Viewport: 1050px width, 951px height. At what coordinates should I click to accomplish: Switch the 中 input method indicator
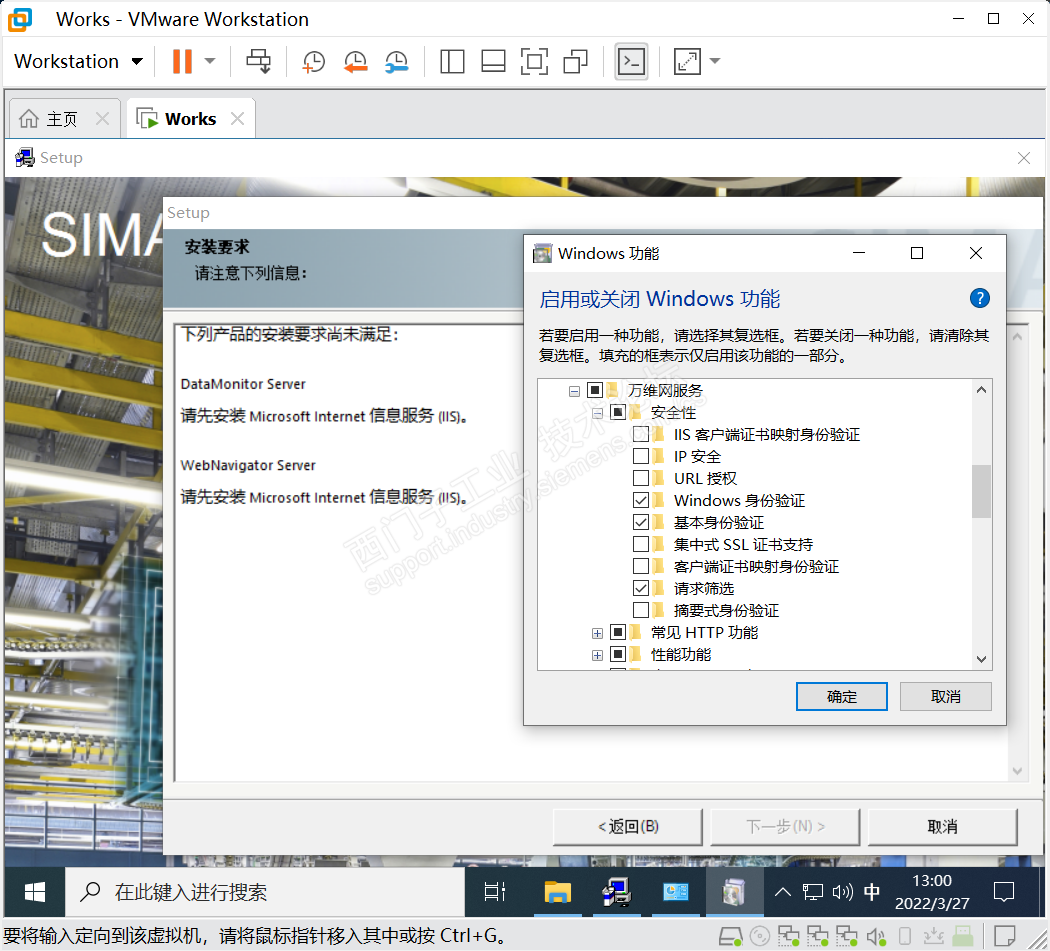(872, 892)
